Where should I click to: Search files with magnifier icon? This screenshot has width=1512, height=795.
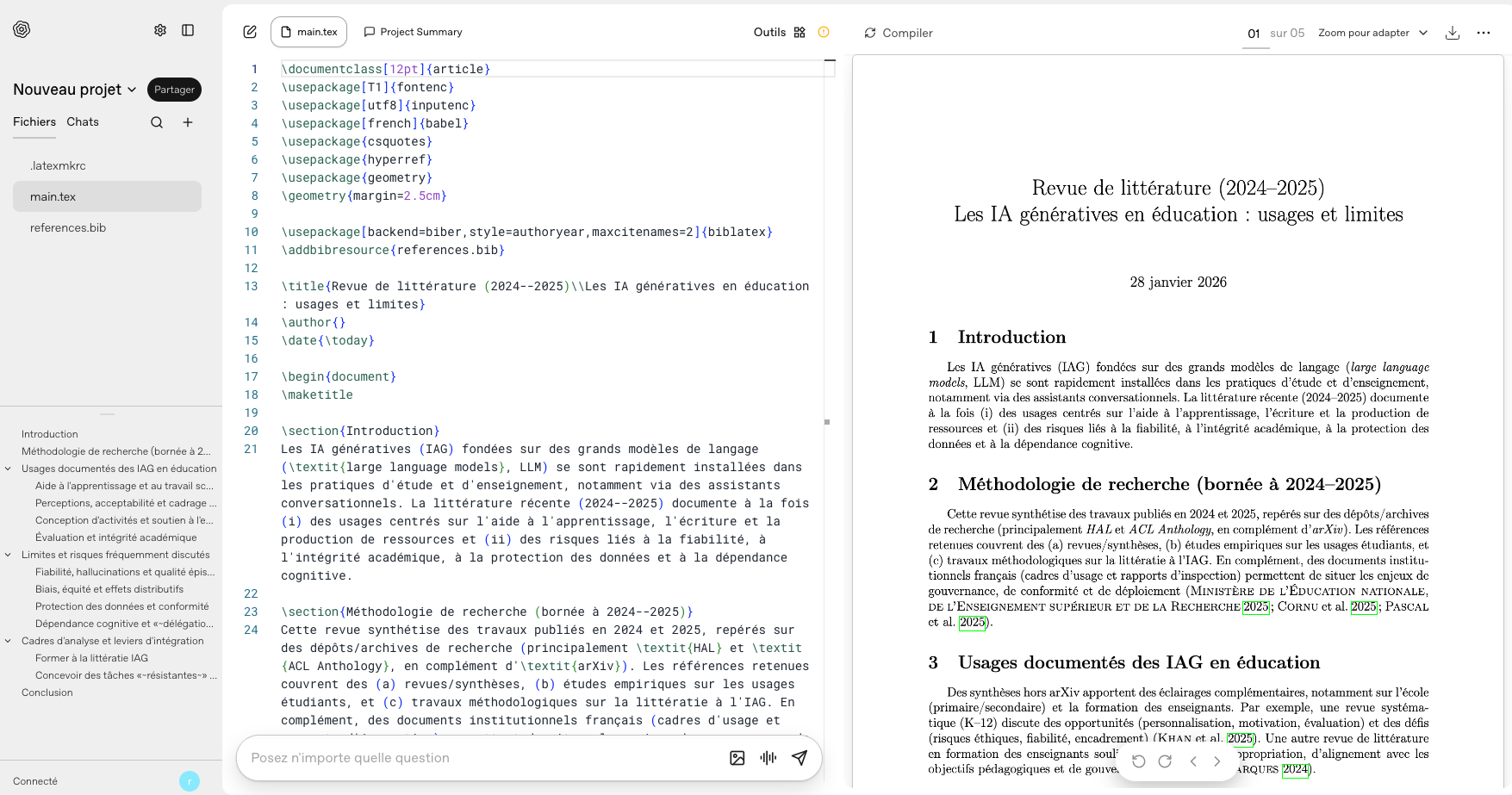tap(157, 122)
